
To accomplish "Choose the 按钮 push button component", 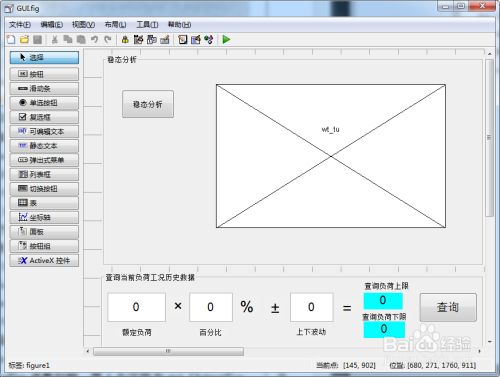I will pyautogui.click(x=44, y=74).
